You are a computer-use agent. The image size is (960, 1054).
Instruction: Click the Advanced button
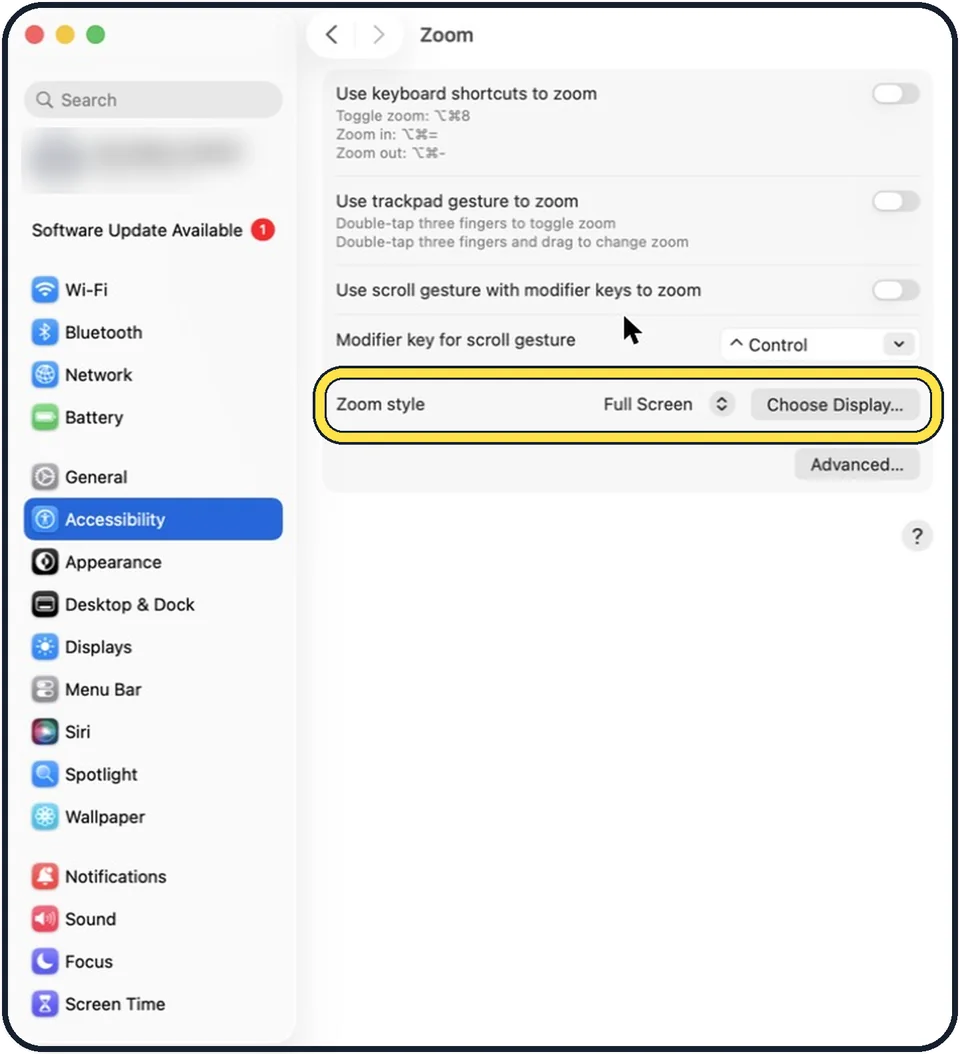856,464
